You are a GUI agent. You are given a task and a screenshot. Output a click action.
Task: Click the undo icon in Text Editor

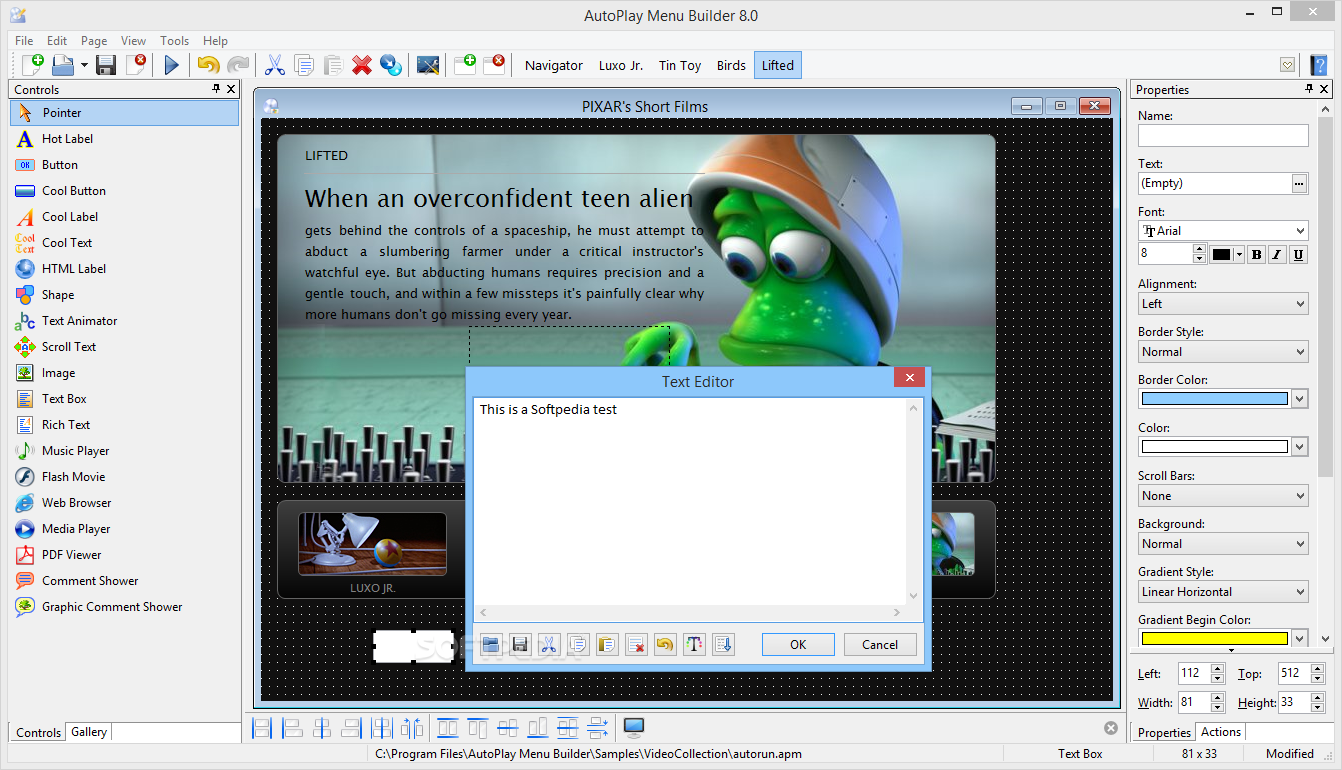[x=665, y=645]
